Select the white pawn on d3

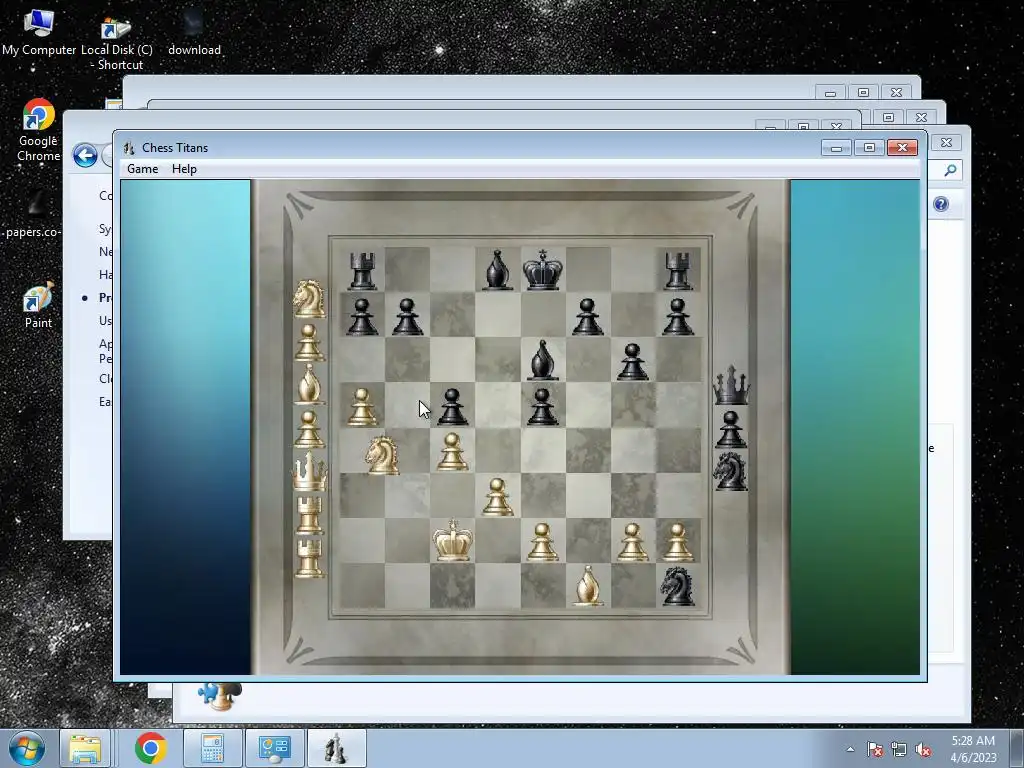[x=498, y=497]
